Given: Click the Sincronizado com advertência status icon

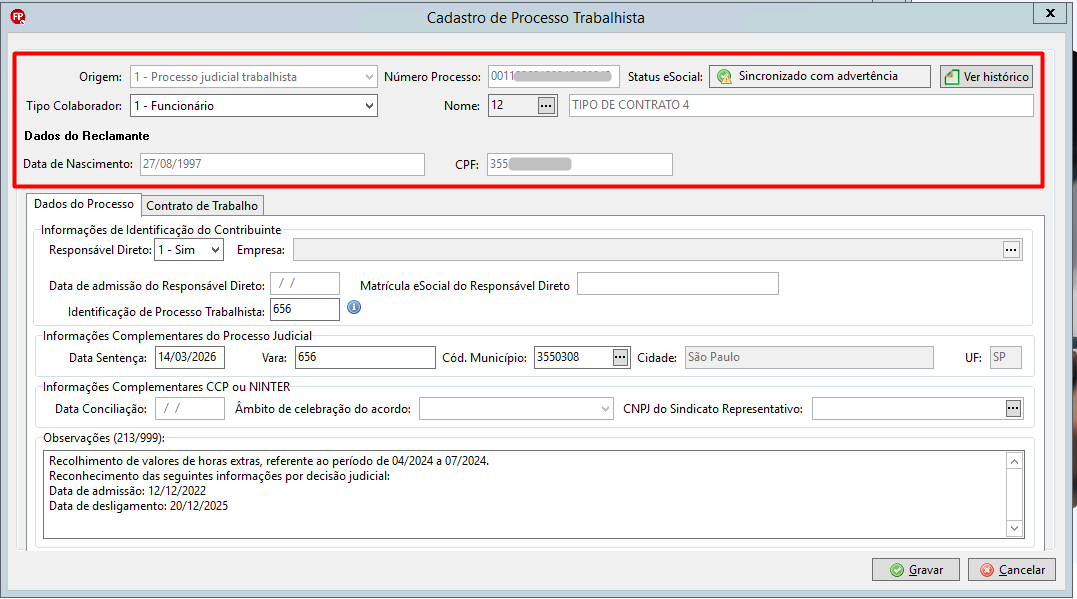Looking at the screenshot, I should click(x=724, y=76).
